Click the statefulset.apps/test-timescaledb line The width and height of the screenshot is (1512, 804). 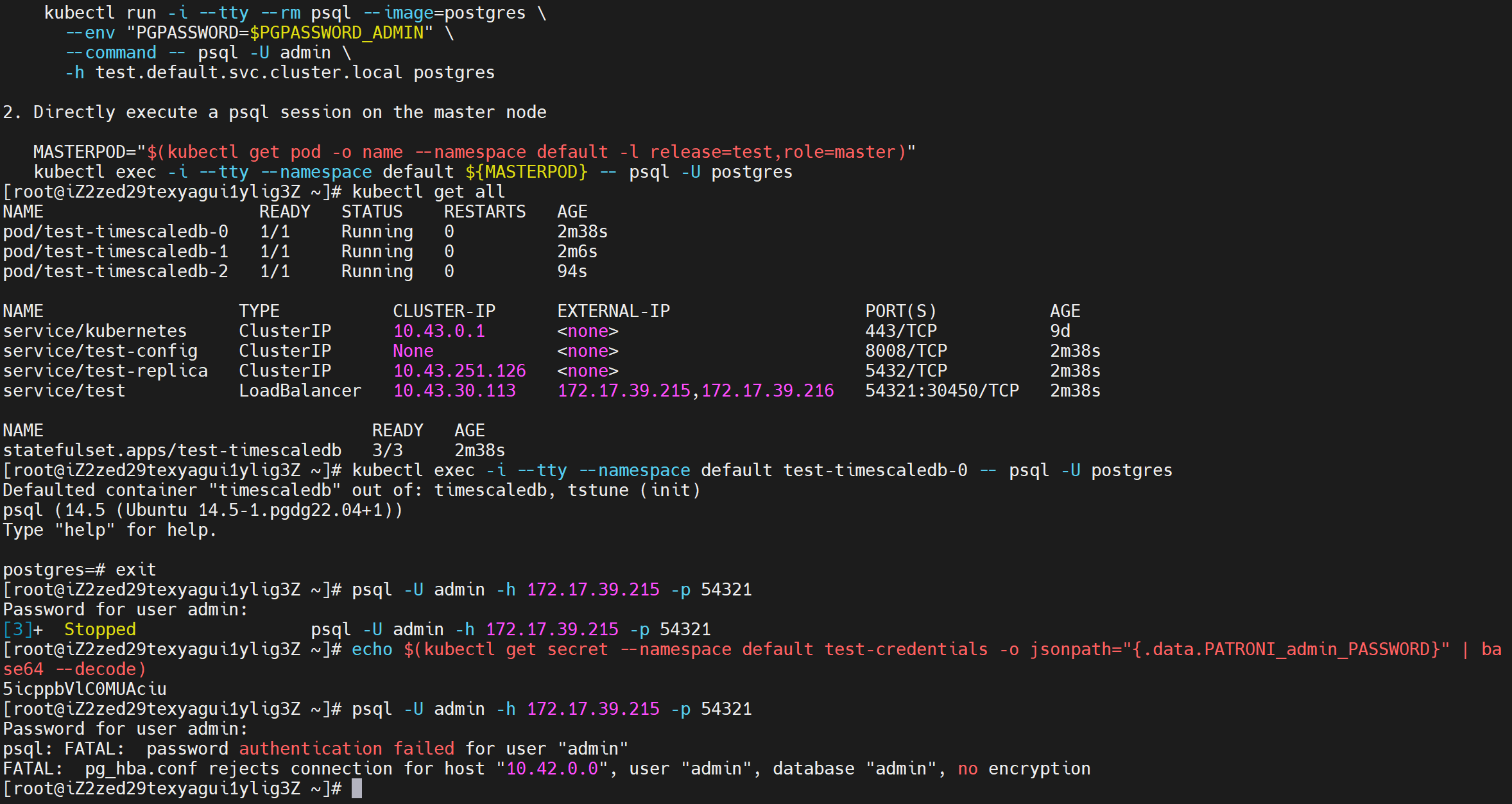(x=172, y=450)
